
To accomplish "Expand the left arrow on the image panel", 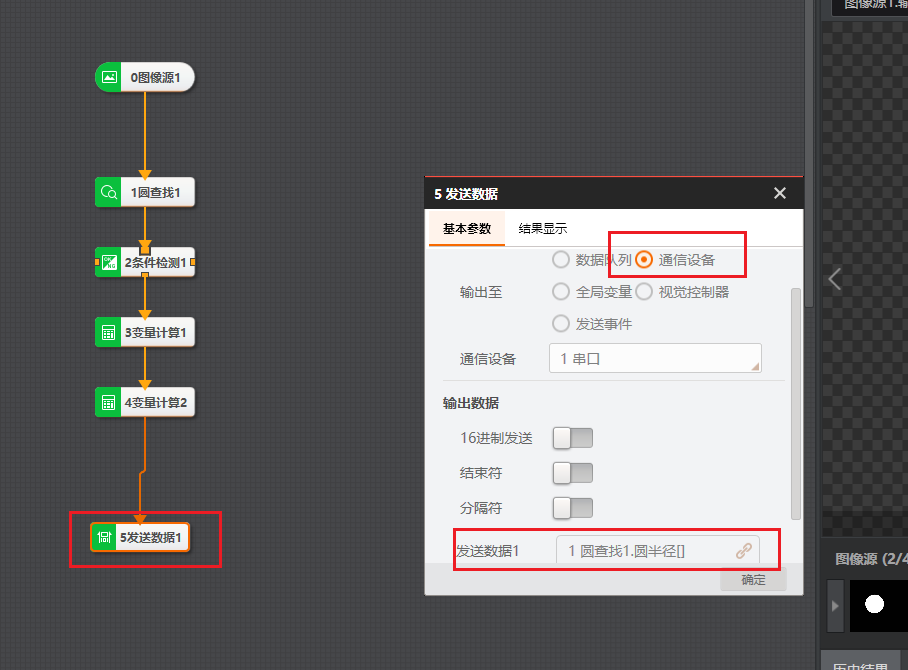I will click(x=835, y=279).
